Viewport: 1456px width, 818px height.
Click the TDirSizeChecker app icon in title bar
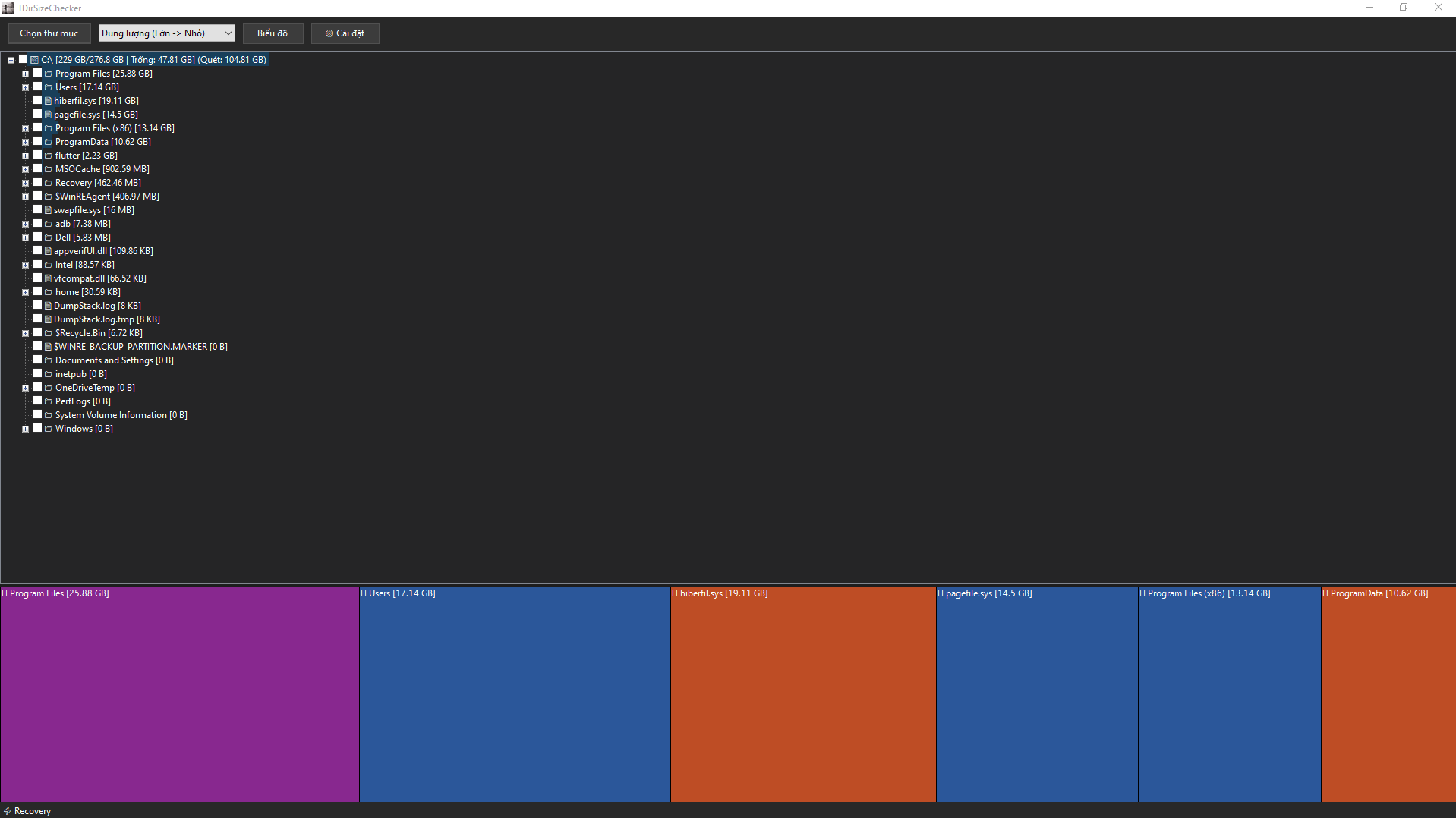8,8
